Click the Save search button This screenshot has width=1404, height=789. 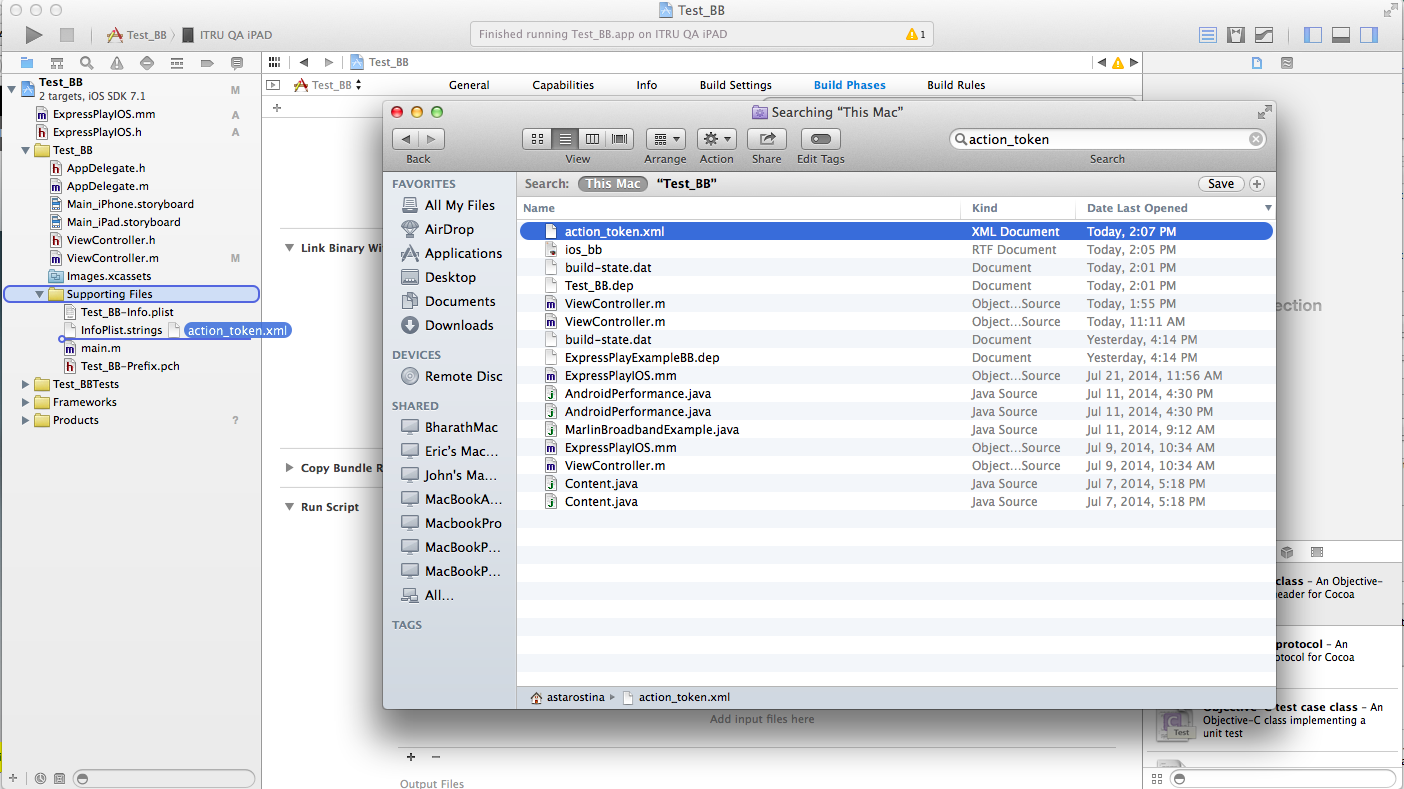[1220, 184]
